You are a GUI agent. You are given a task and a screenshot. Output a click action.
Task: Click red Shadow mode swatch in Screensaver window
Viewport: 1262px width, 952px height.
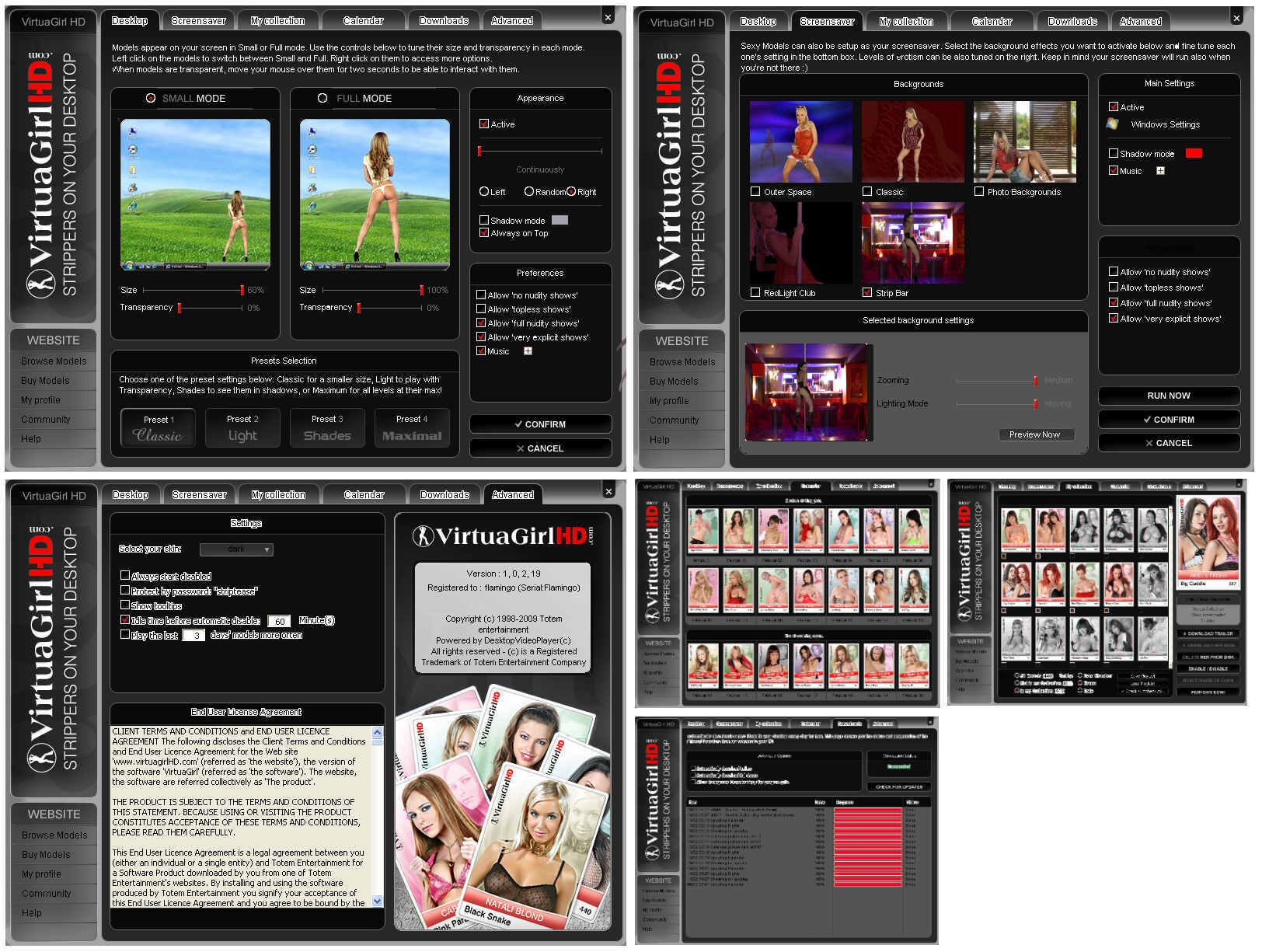tap(1194, 153)
